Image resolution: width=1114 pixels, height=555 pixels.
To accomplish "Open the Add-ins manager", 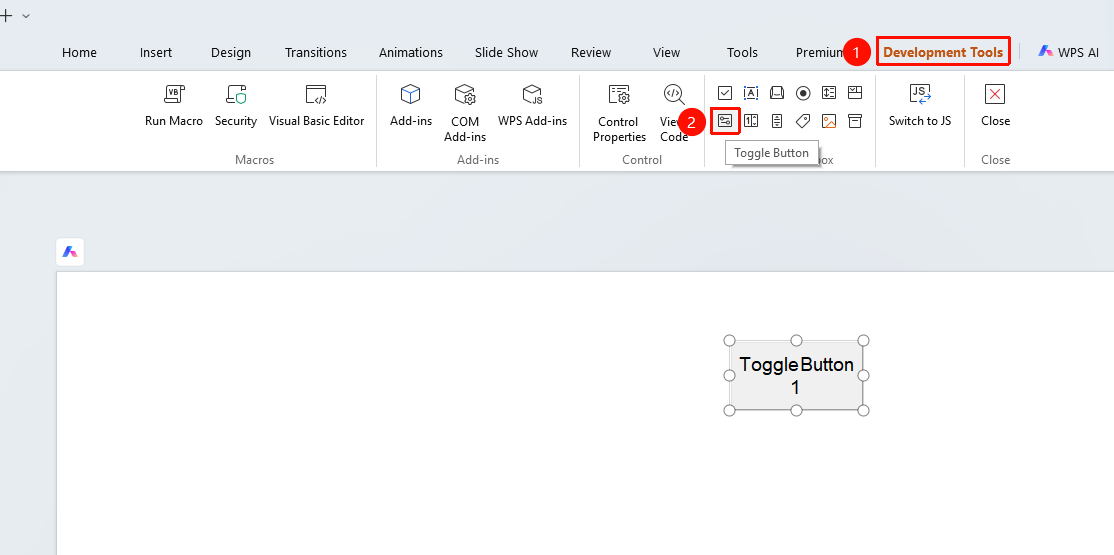I will (x=411, y=105).
